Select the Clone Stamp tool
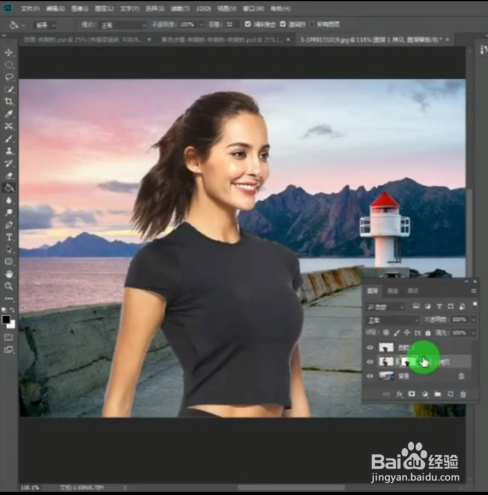488x495 pixels. pyautogui.click(x=9, y=151)
